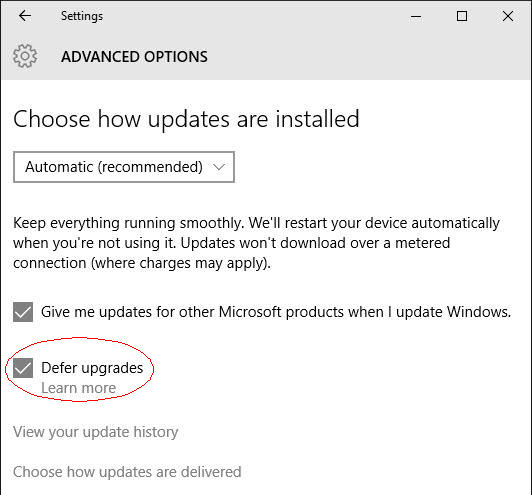
Task: Click the settings gear icon
Action: 25,56
